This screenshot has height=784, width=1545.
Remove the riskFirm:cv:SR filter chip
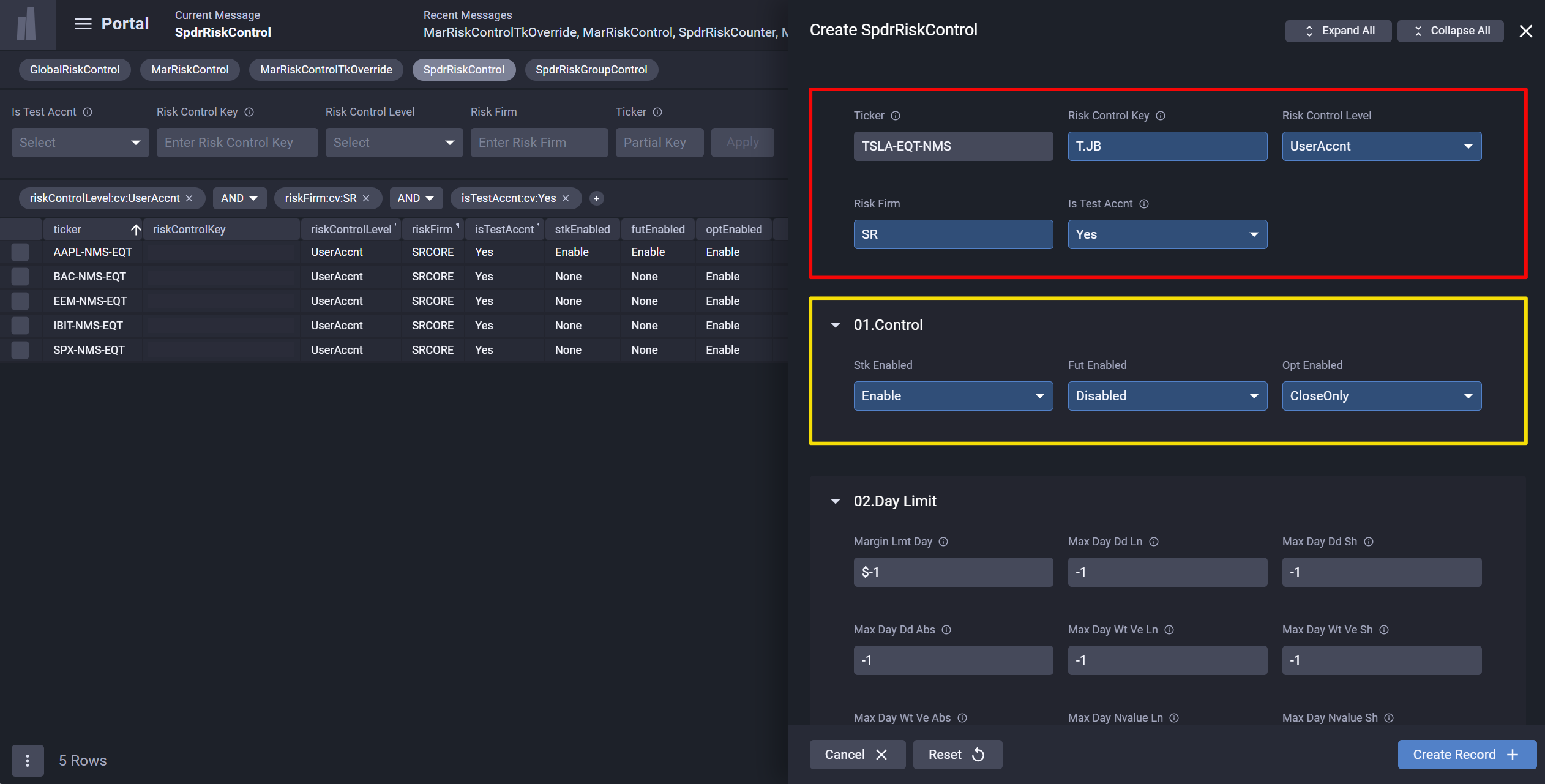[366, 198]
